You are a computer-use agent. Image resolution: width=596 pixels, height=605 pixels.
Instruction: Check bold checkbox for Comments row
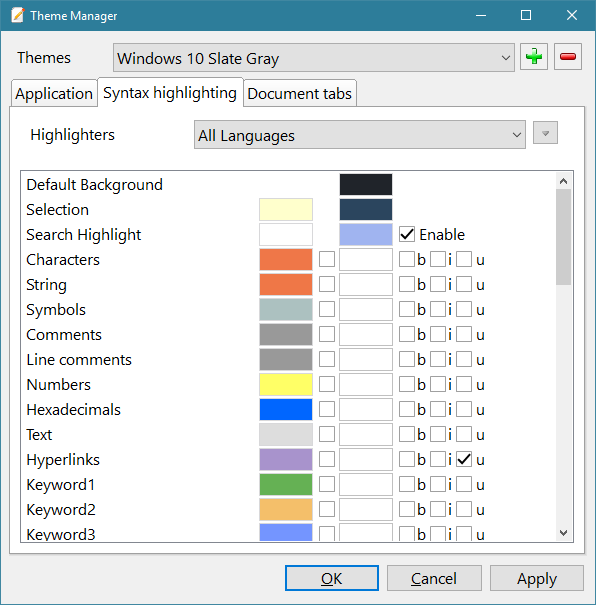407,334
